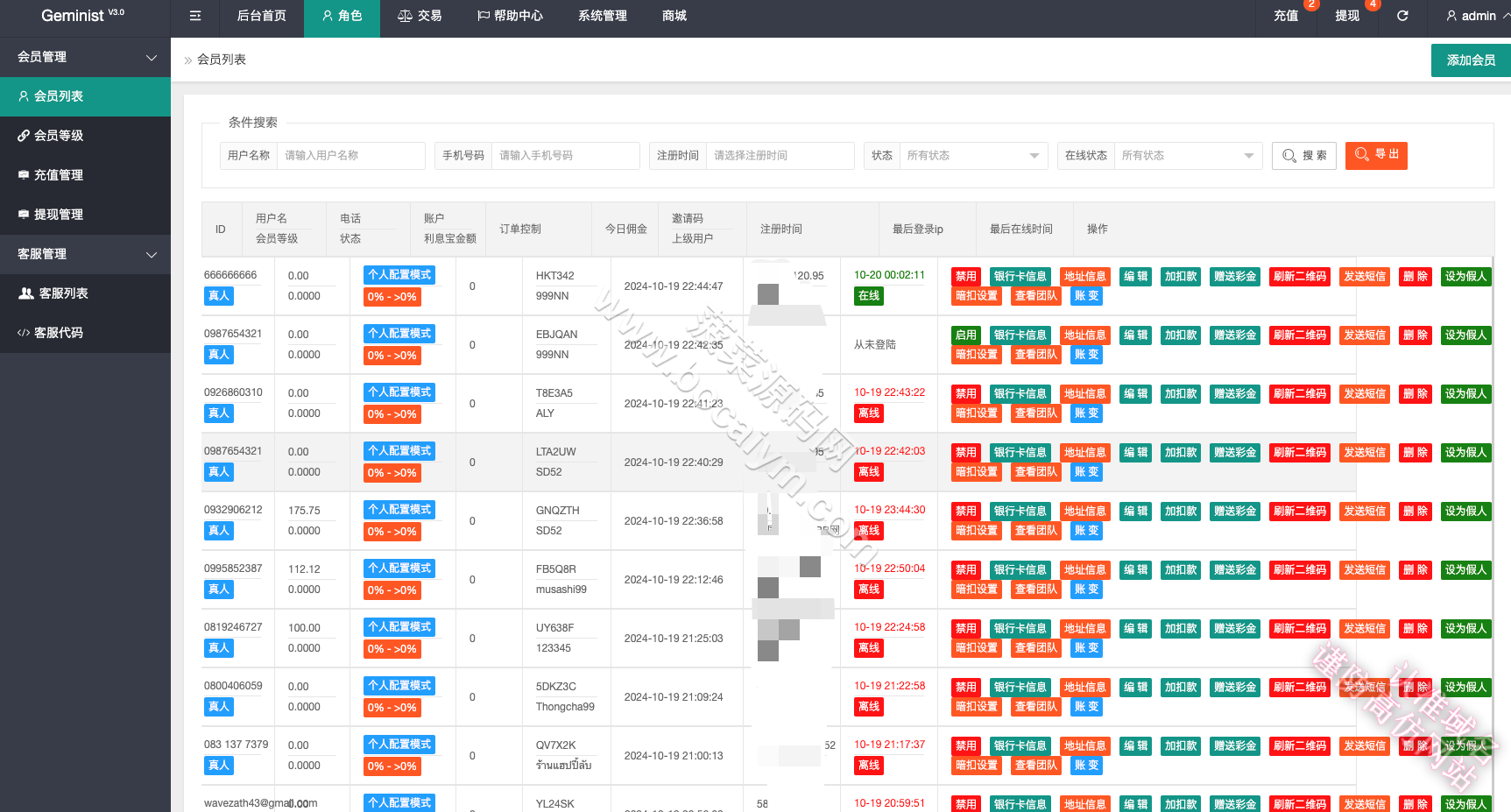The width and height of the screenshot is (1511, 812).
Task: Click 设为假人 for user 0932906212
Action: tap(1466, 512)
